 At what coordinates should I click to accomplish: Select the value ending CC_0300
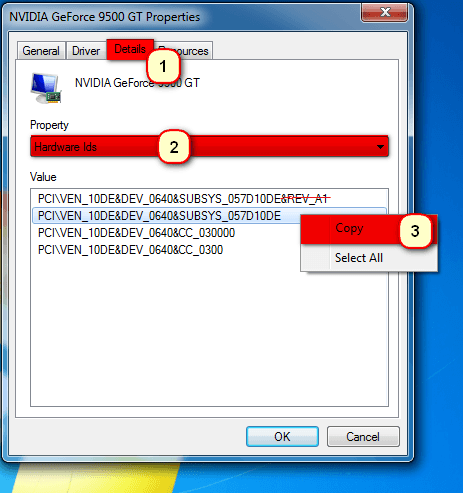point(130,250)
